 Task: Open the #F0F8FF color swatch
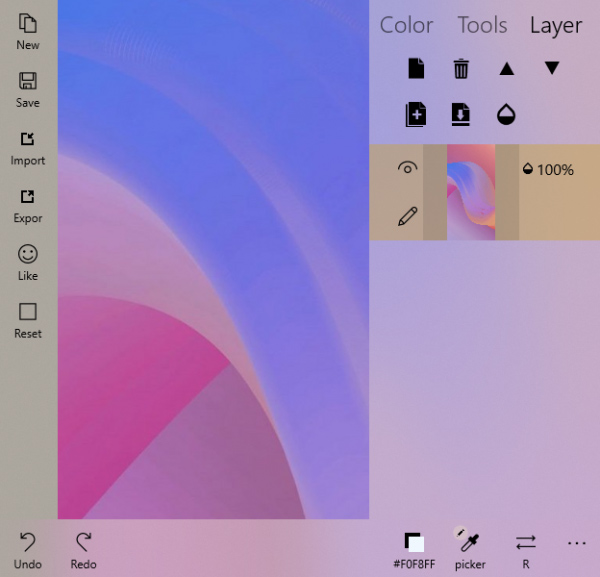[x=414, y=550]
